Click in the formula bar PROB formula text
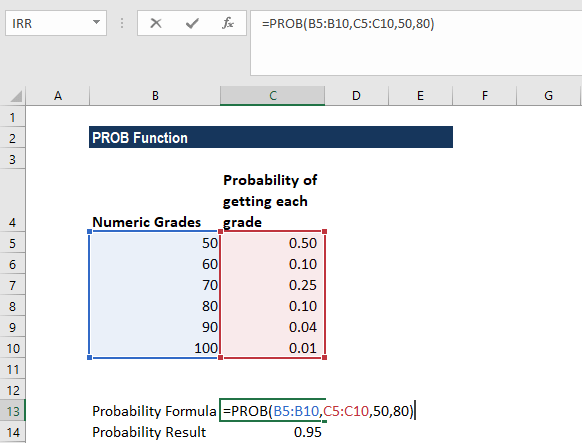Screen dimensions: 582x443 (348, 24)
